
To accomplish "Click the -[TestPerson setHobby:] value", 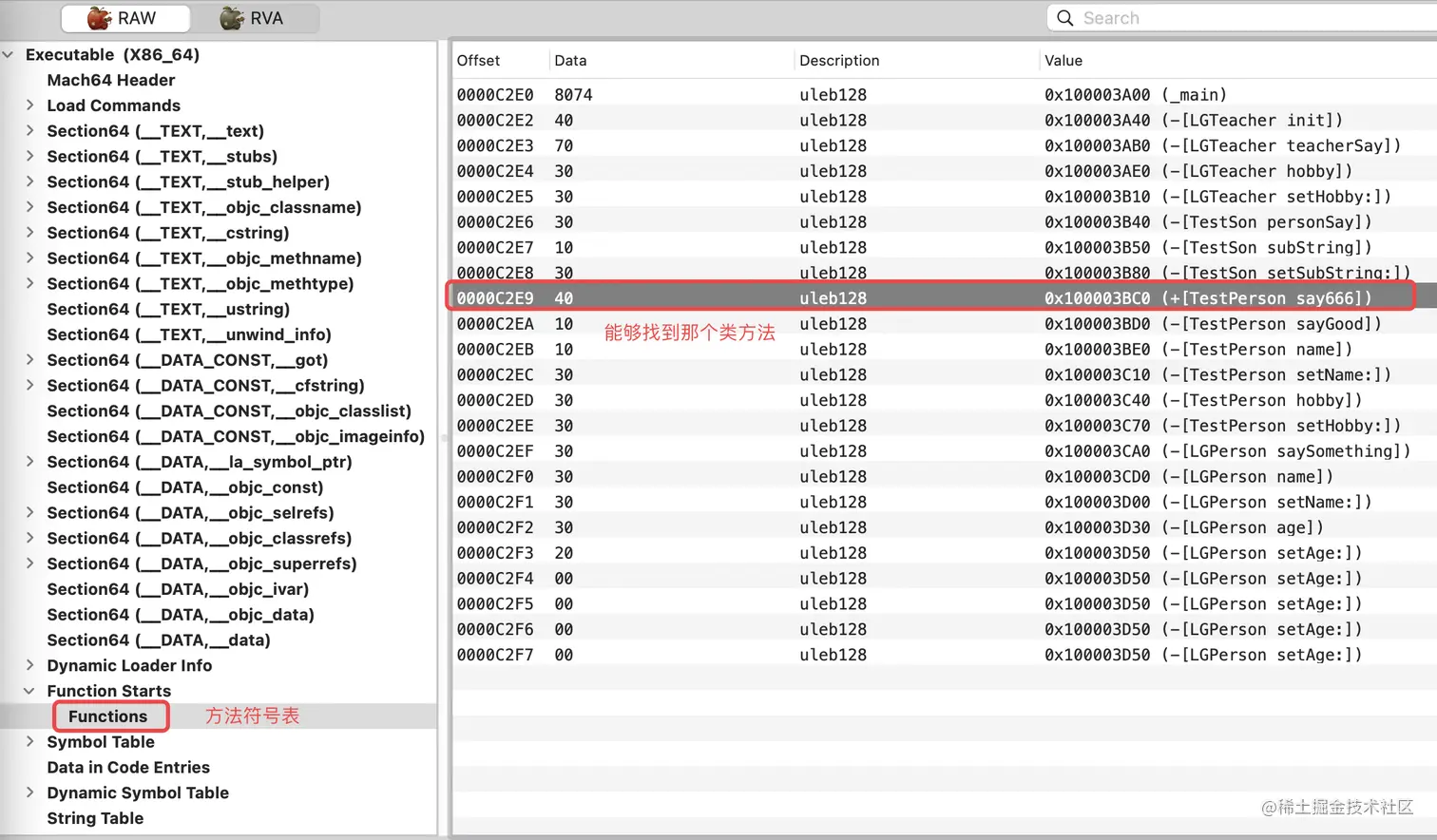I will 1223,426.
